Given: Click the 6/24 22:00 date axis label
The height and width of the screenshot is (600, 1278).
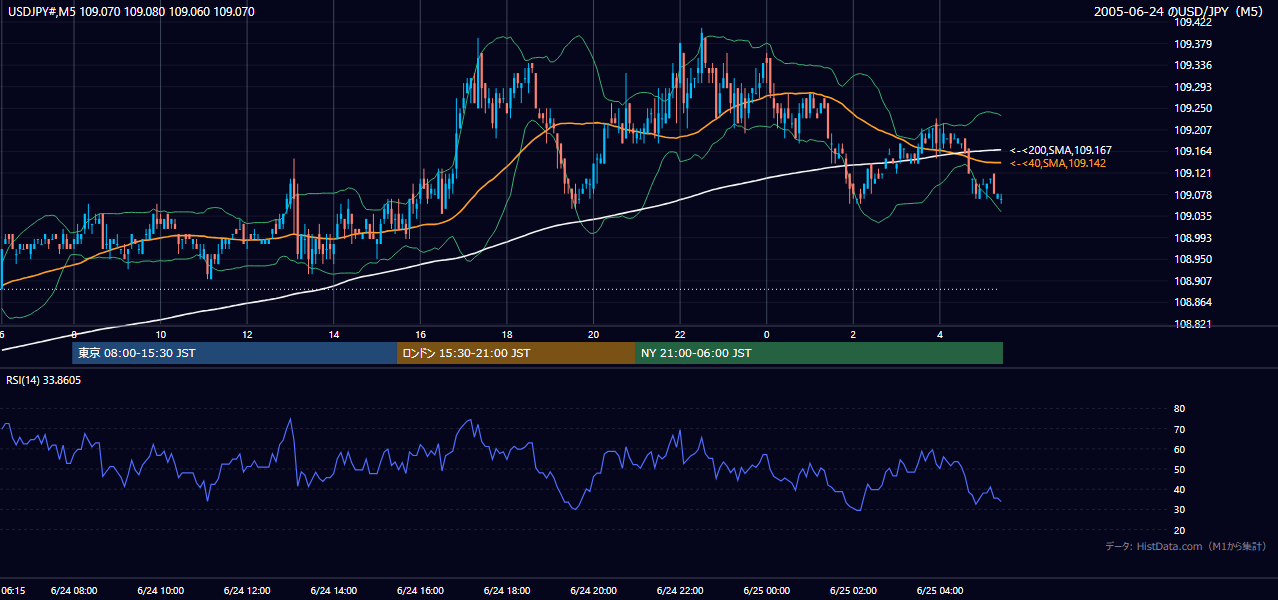Looking at the screenshot, I should tap(680, 591).
